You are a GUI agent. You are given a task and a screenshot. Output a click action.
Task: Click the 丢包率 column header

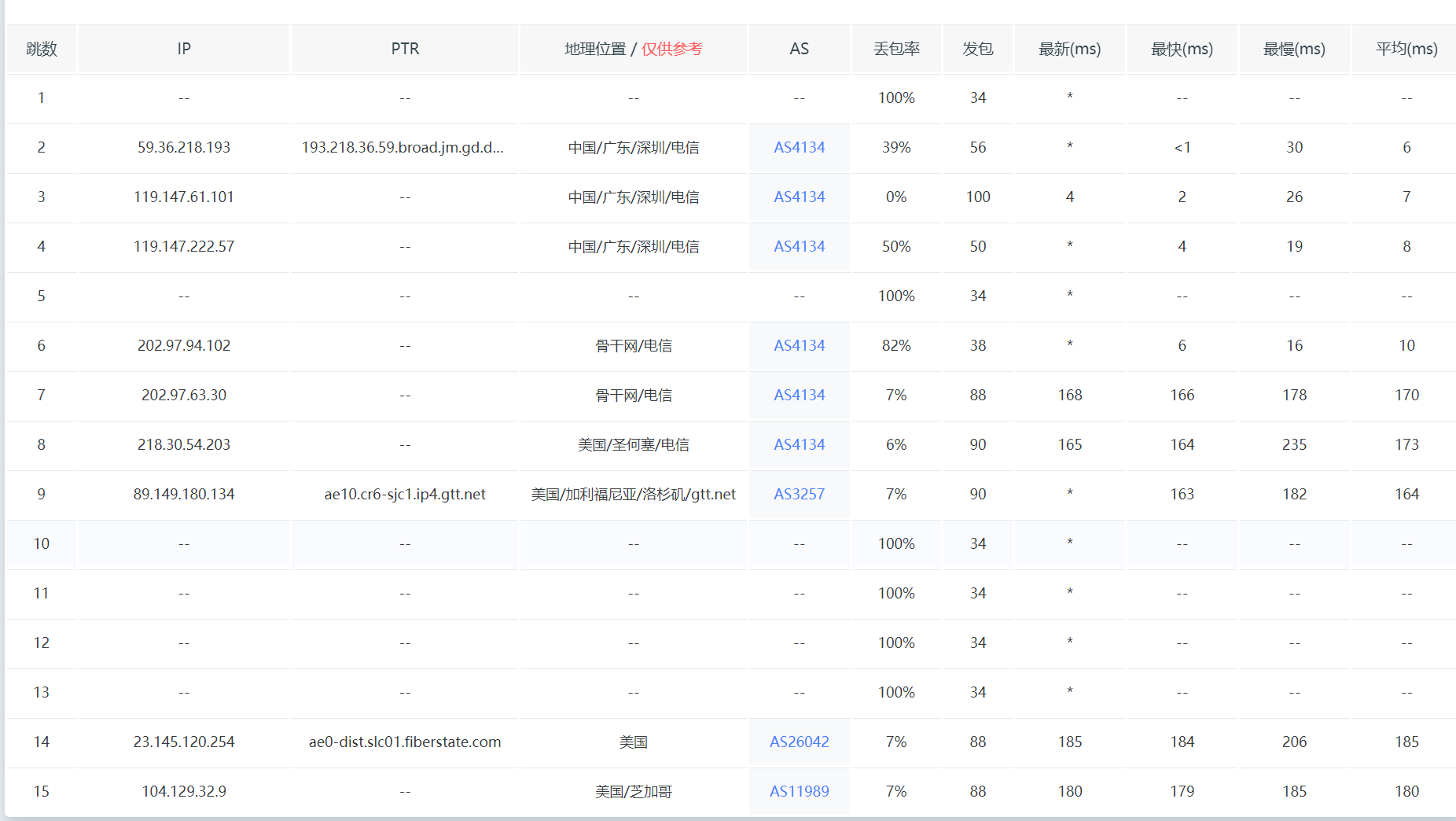pyautogui.click(x=896, y=49)
